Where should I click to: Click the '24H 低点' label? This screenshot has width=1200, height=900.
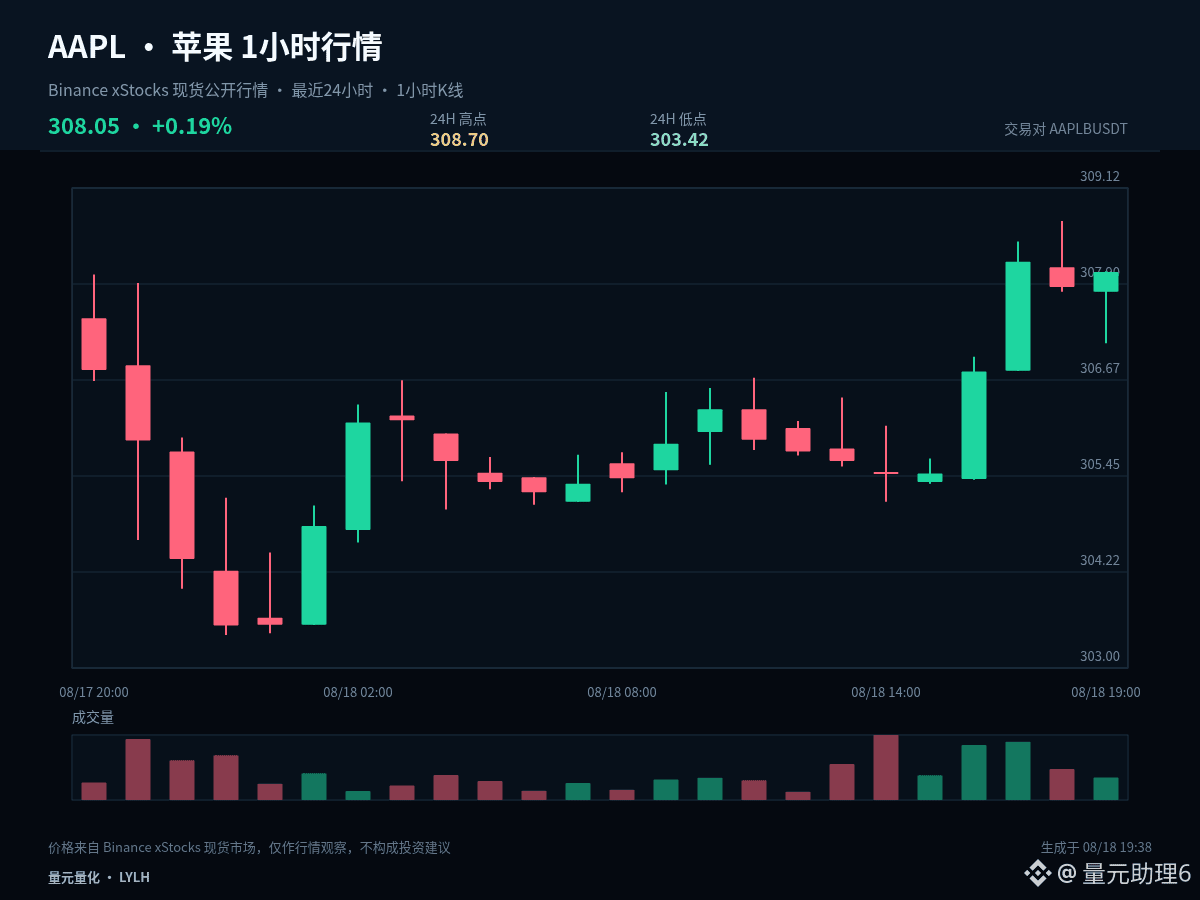(678, 119)
